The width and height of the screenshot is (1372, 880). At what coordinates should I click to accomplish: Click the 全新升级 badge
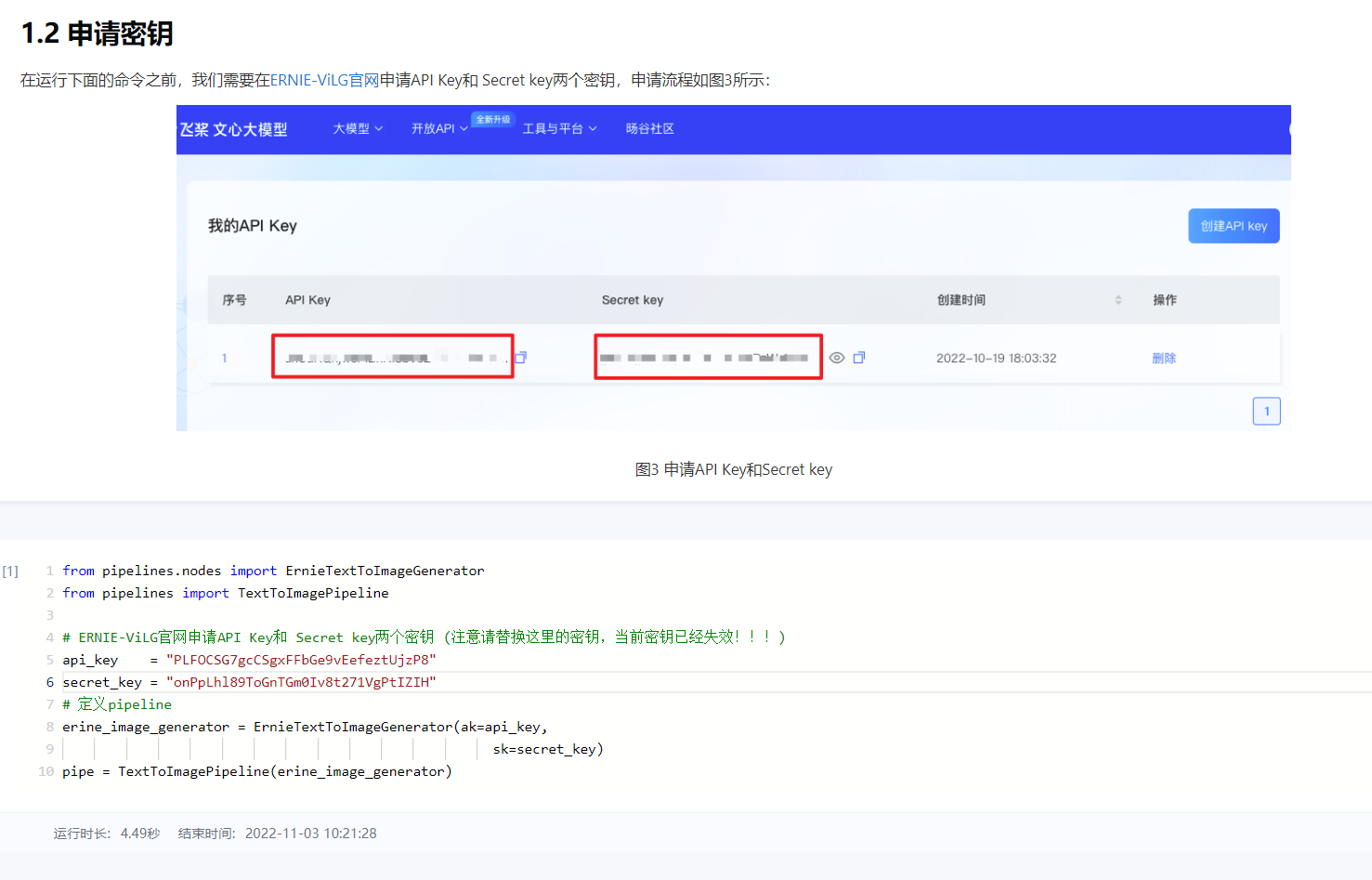pos(492,120)
